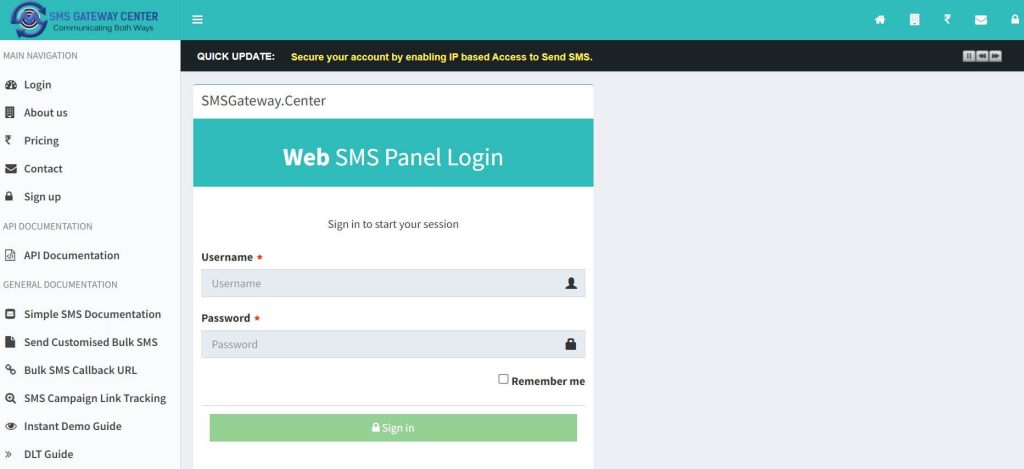Fast-forward the quick update ticker
The image size is (1024, 469).
[995, 56]
